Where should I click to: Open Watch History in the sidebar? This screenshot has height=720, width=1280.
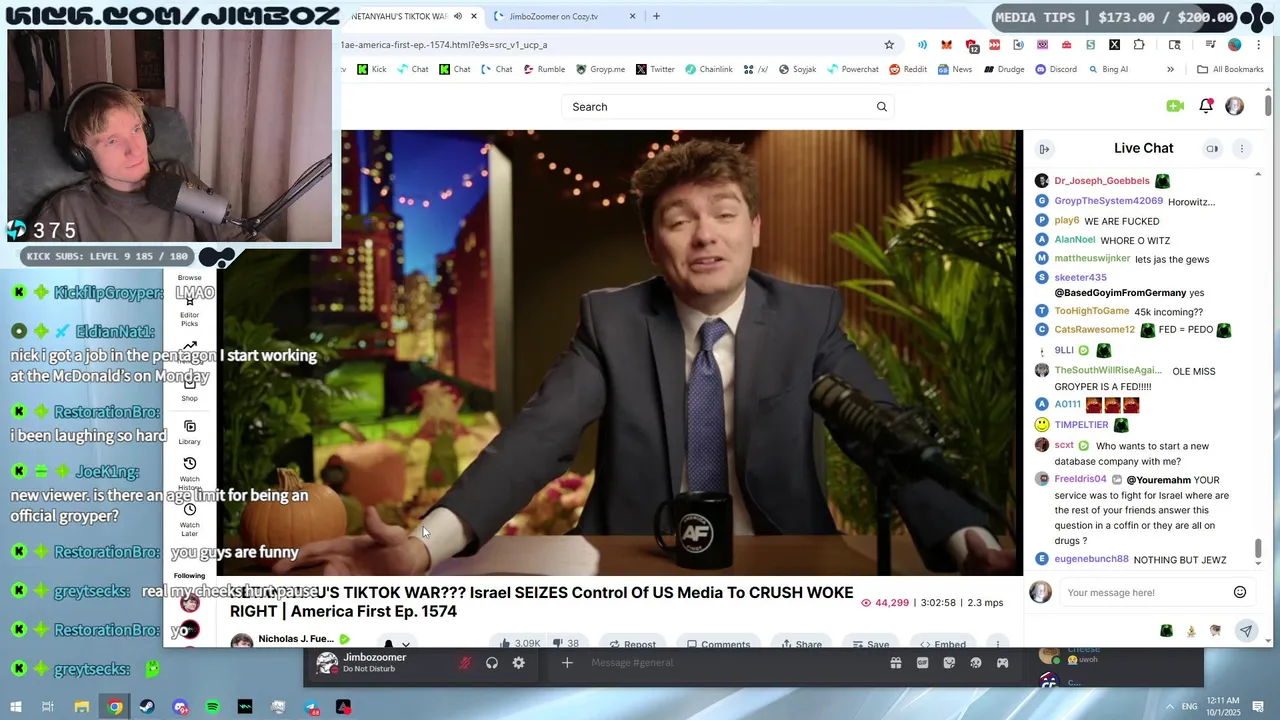tap(189, 473)
